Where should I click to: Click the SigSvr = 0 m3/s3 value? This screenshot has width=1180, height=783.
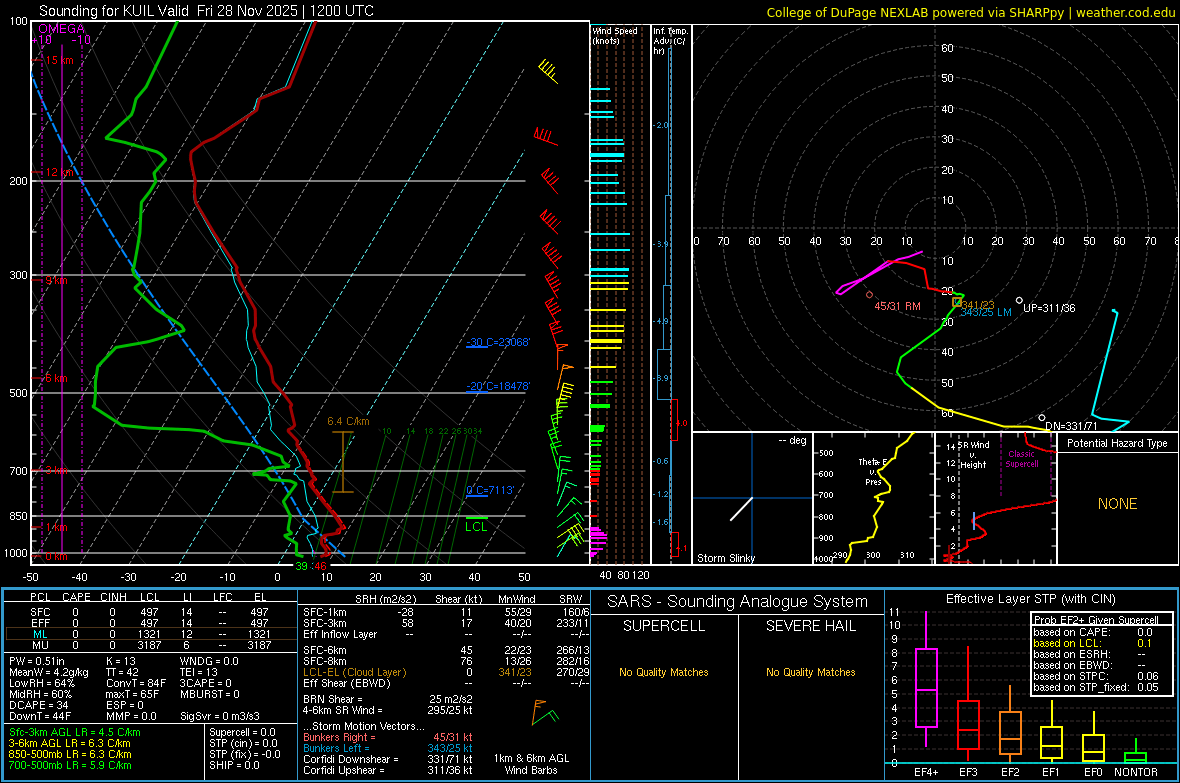tap(220, 717)
